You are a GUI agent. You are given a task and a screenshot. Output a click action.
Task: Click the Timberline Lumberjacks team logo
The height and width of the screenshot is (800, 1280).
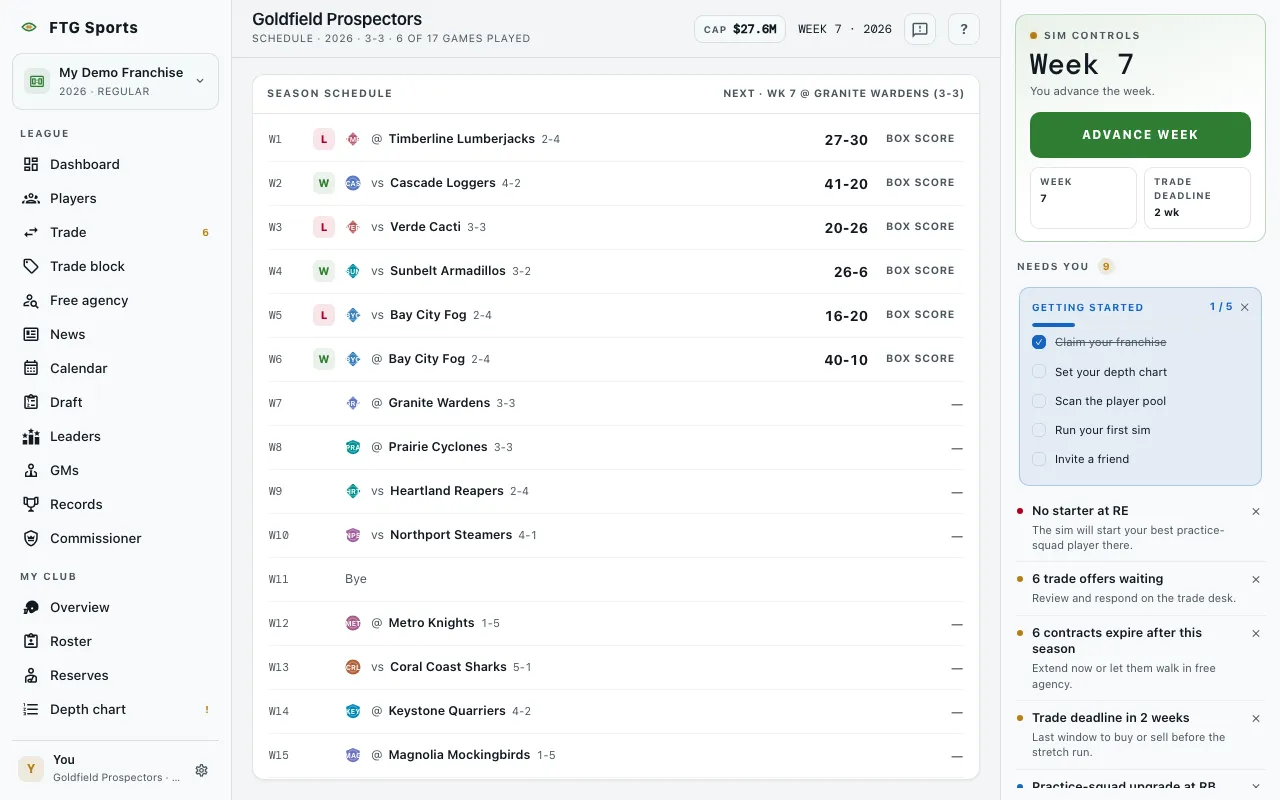pos(353,139)
